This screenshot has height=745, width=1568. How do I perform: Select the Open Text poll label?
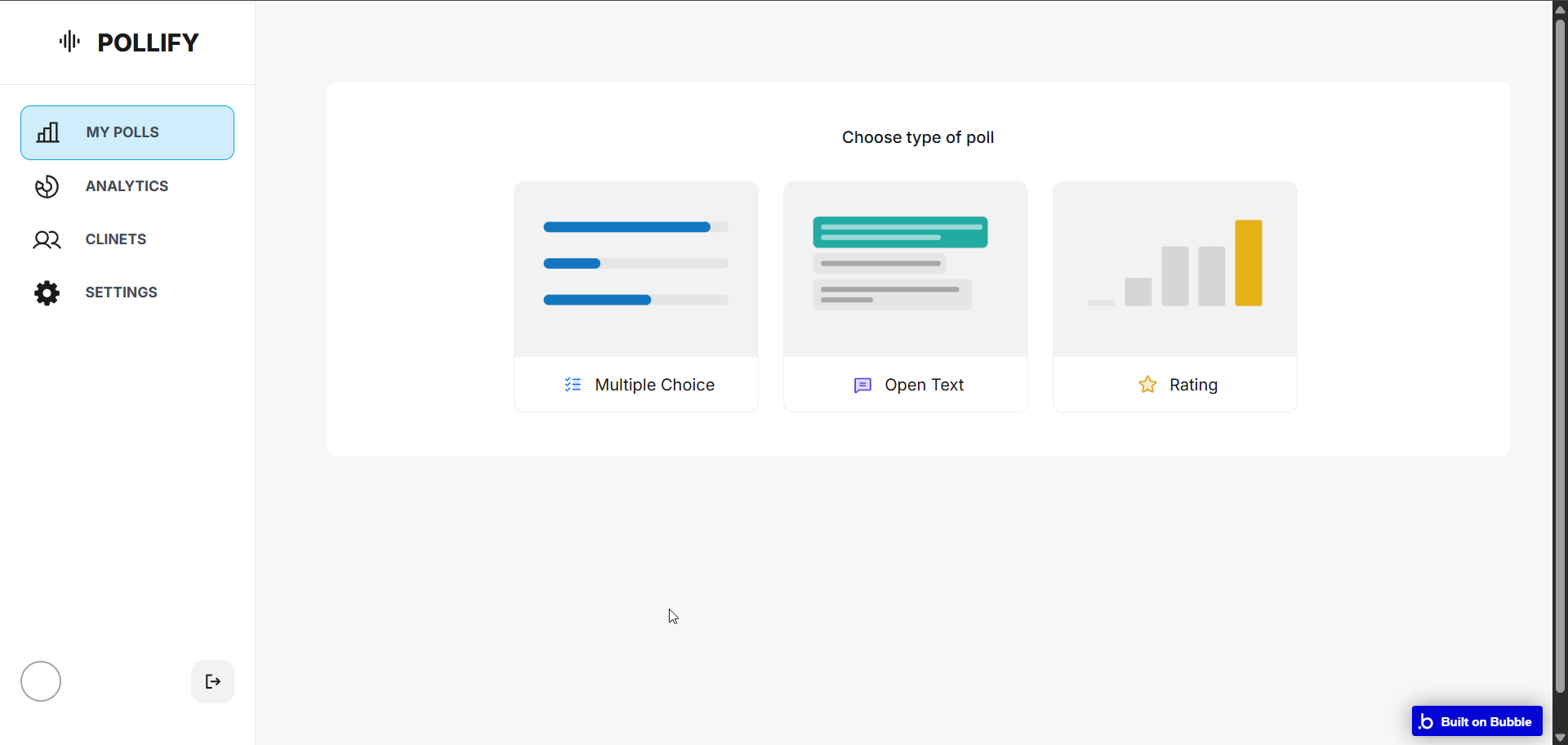click(x=924, y=385)
